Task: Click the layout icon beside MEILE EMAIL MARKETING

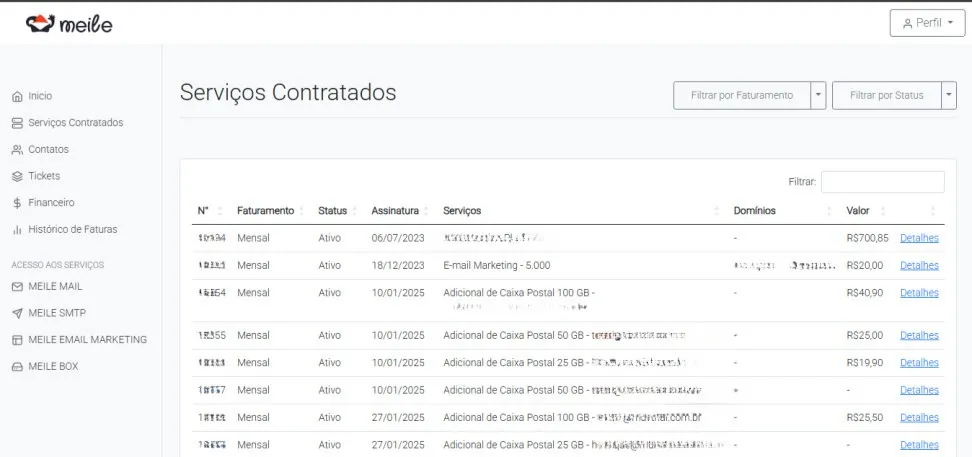Action: 17,340
